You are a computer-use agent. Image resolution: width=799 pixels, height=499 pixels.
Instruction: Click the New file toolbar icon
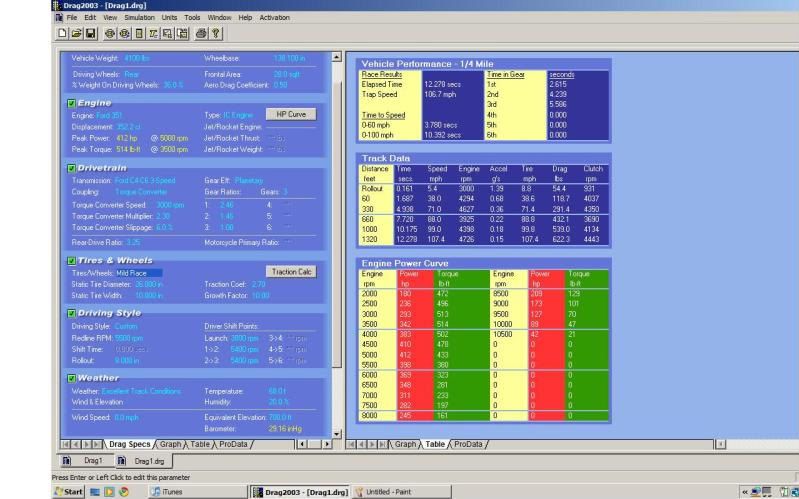pos(61,34)
